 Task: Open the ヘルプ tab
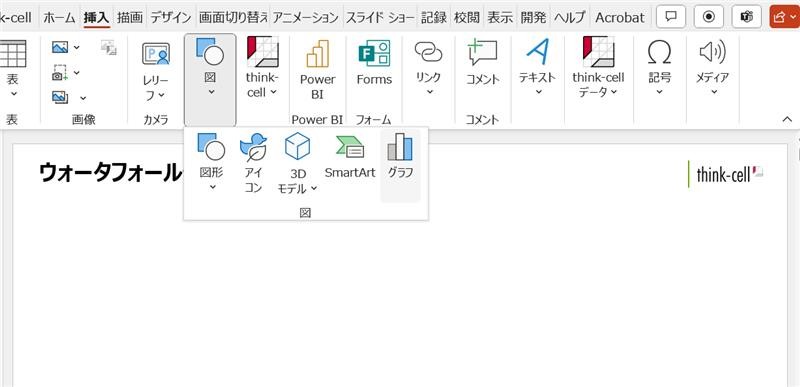pos(569,17)
